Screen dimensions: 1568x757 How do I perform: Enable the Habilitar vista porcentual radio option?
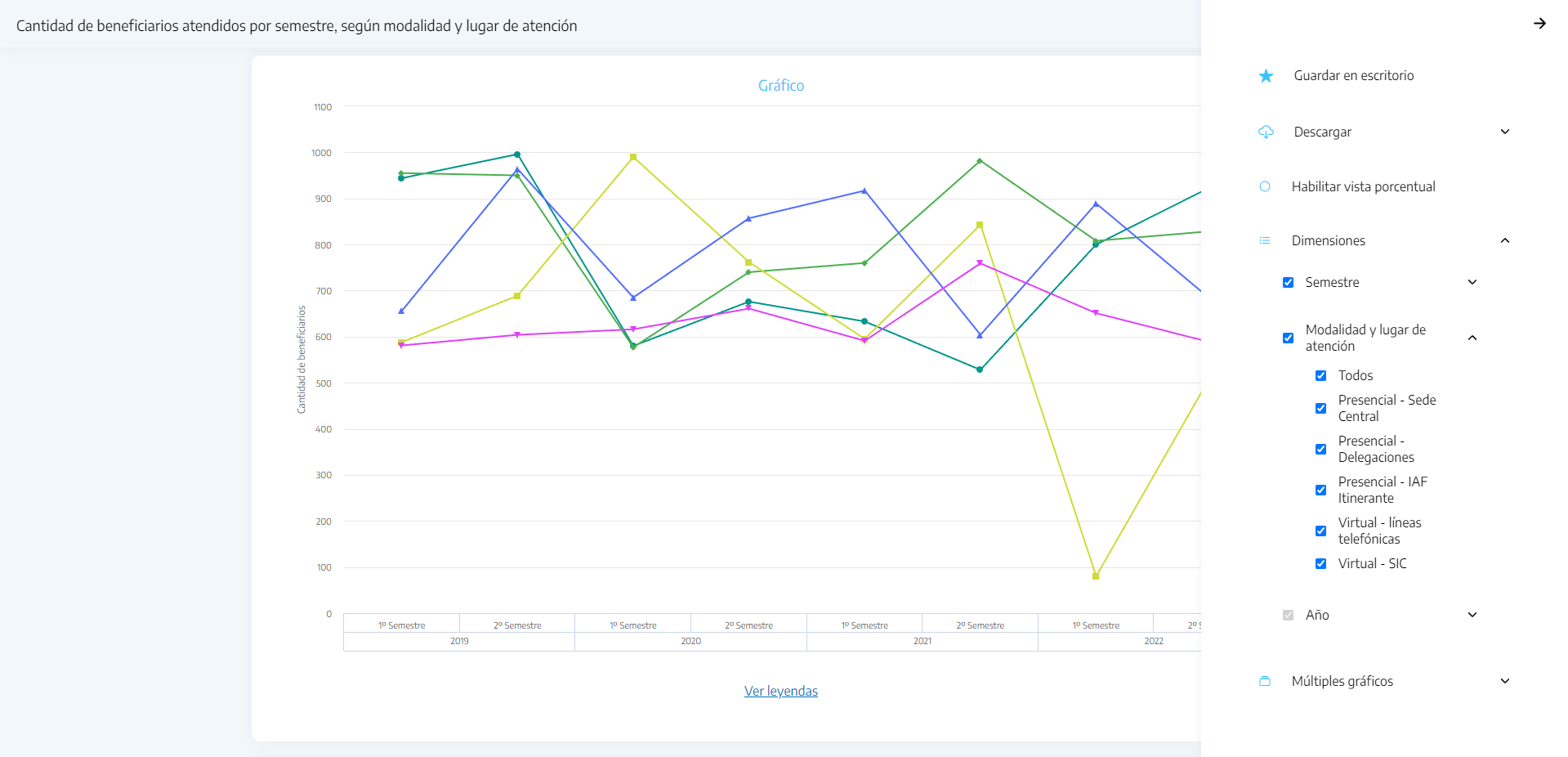(x=1265, y=186)
